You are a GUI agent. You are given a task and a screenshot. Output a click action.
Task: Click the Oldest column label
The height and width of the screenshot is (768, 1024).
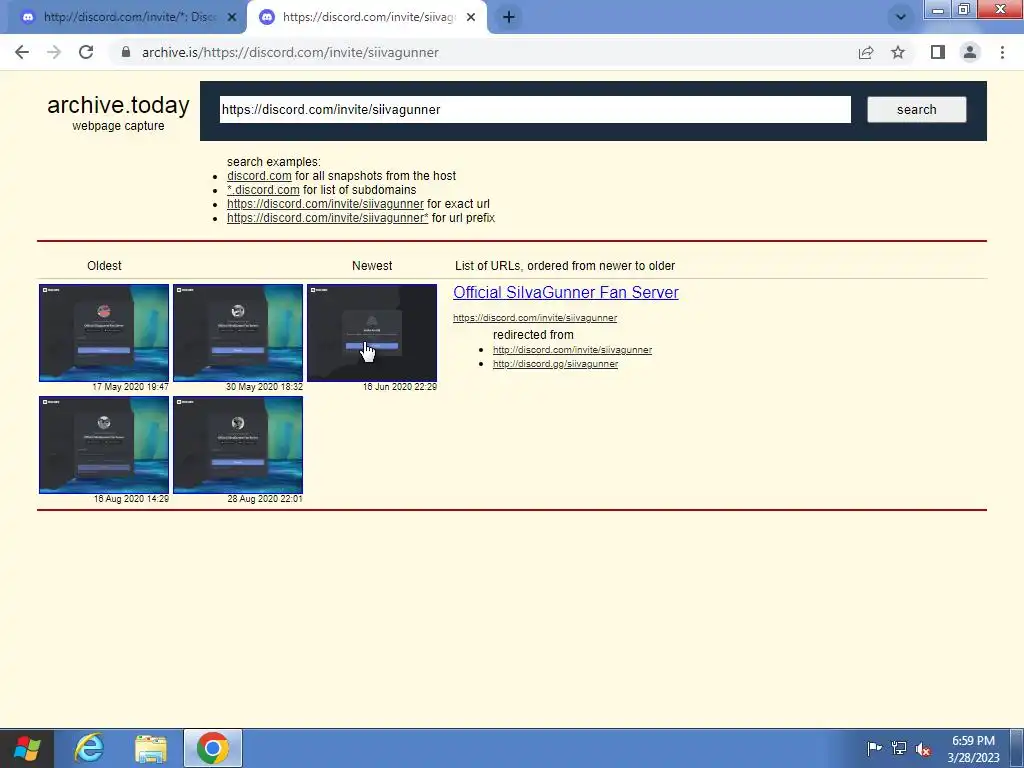click(x=104, y=266)
